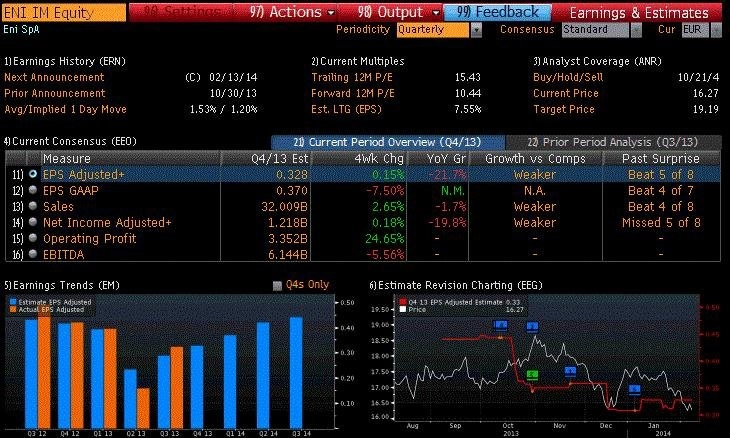Click Trailing 12M P/E value 15.43
The image size is (730, 438).
(x=468, y=77)
